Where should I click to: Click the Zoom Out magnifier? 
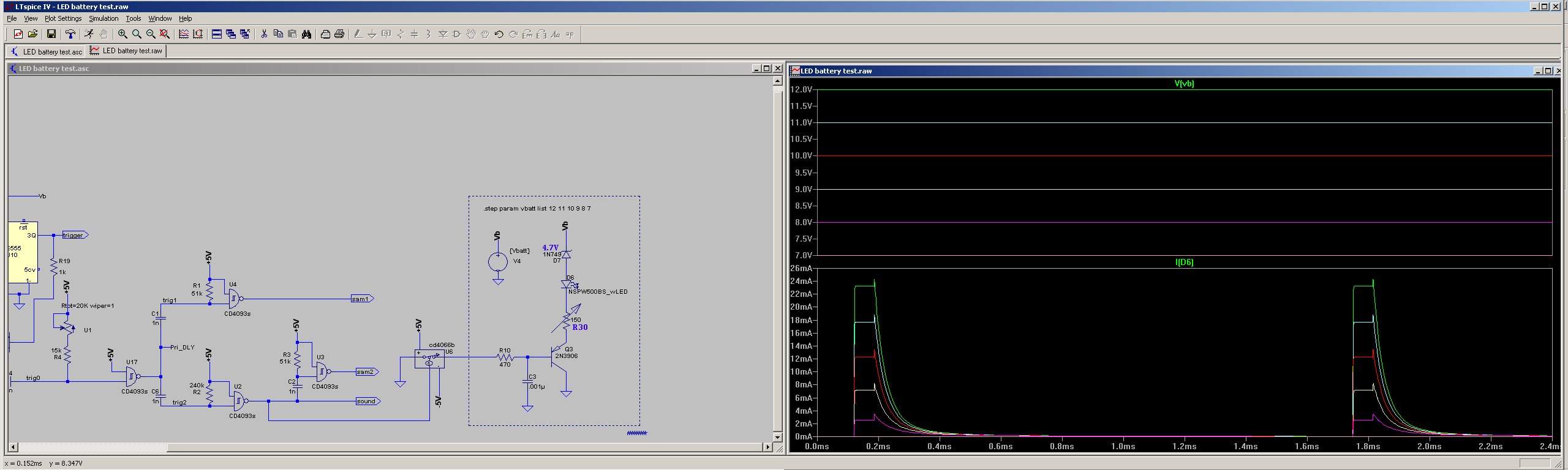(151, 34)
